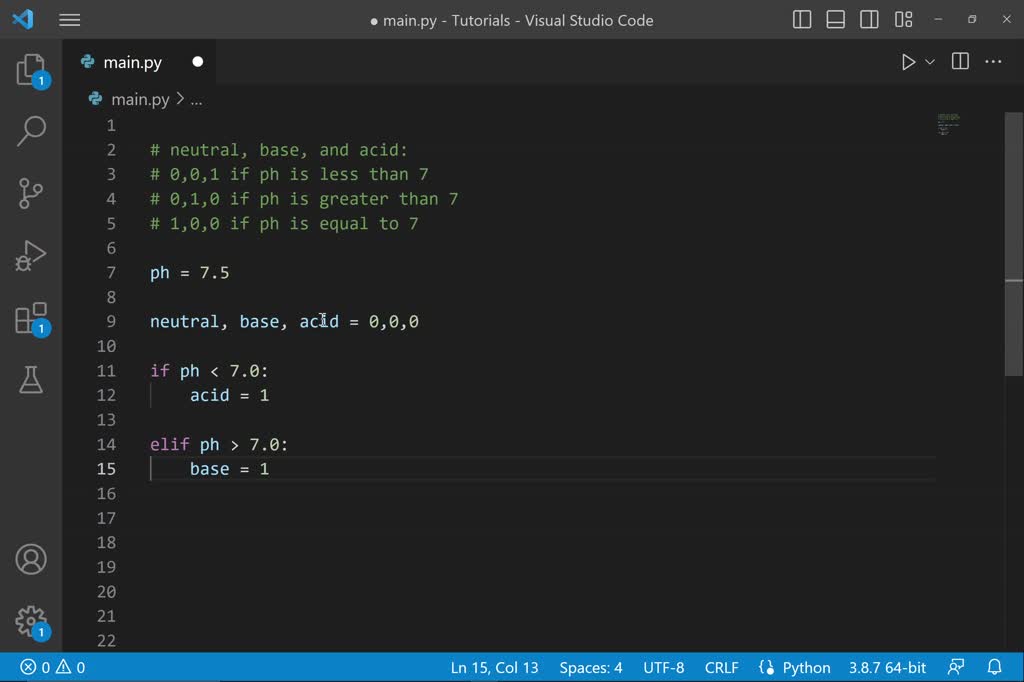Open the Manage settings gear
Screen dimensions: 1024x682
pos(31,620)
